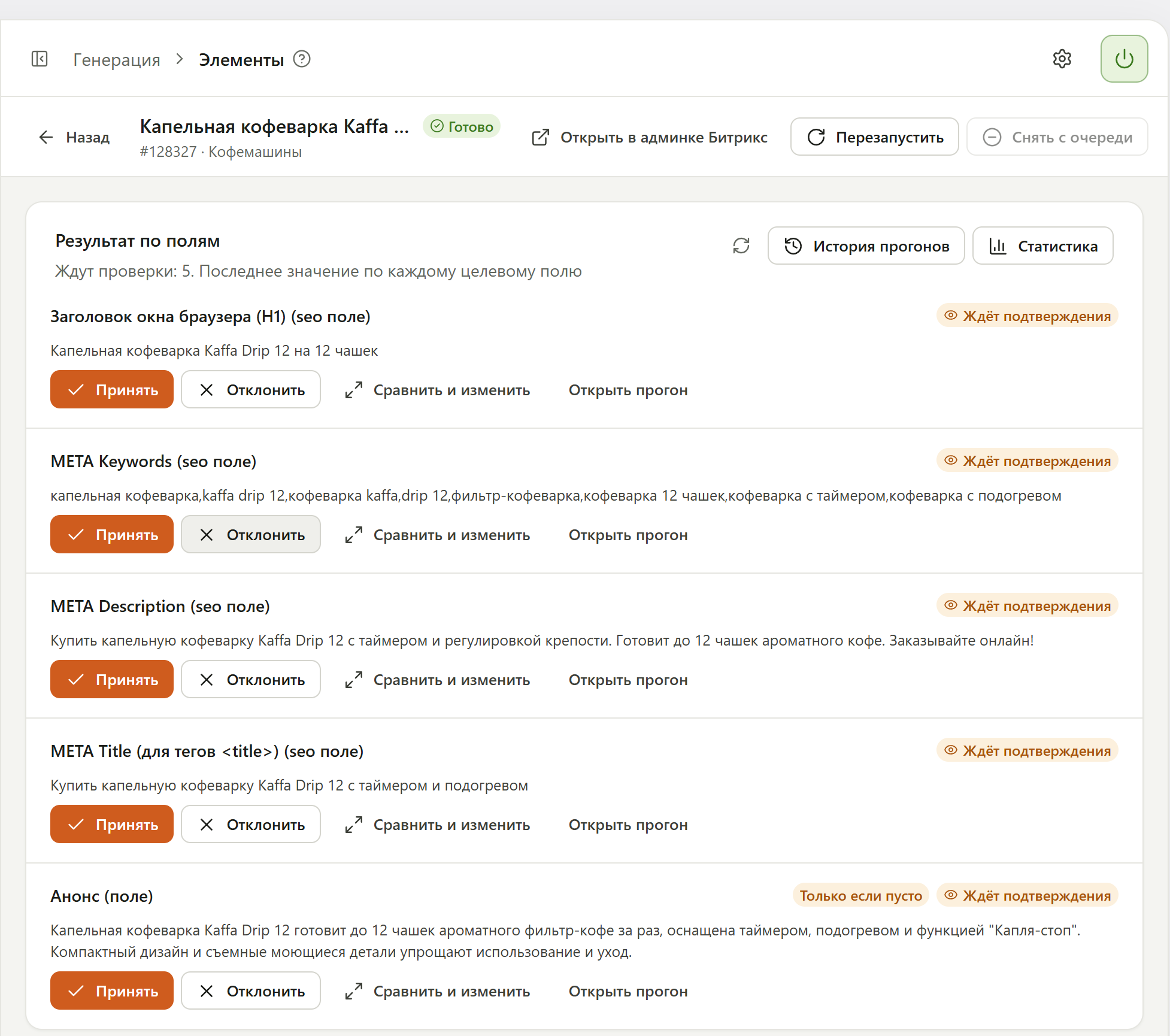Open the run for the Анонс field

click(x=628, y=991)
